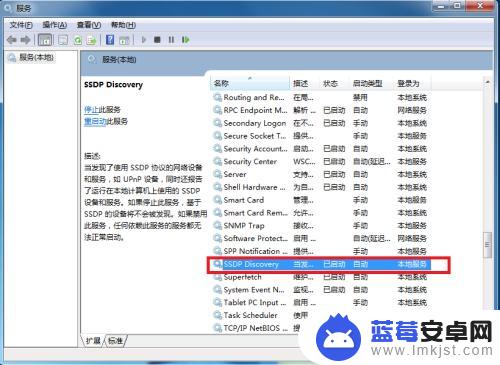Click the 停止 this service link
The width and height of the screenshot is (500, 365).
91,109
